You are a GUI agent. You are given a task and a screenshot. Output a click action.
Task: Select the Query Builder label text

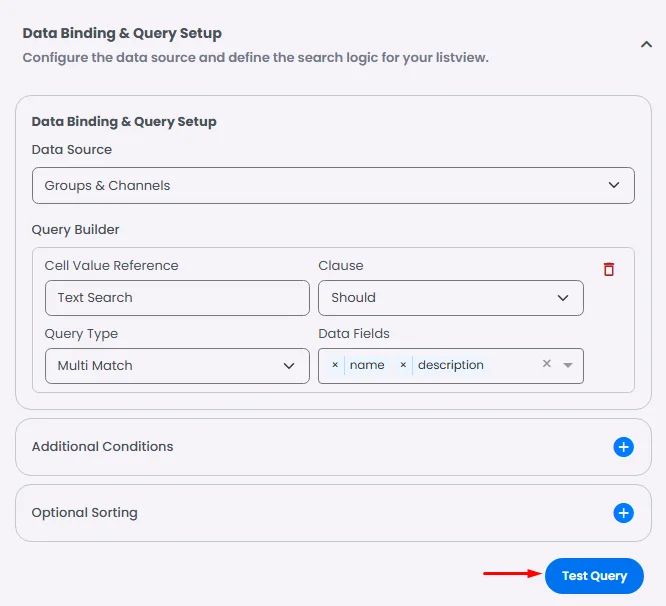tap(75, 230)
